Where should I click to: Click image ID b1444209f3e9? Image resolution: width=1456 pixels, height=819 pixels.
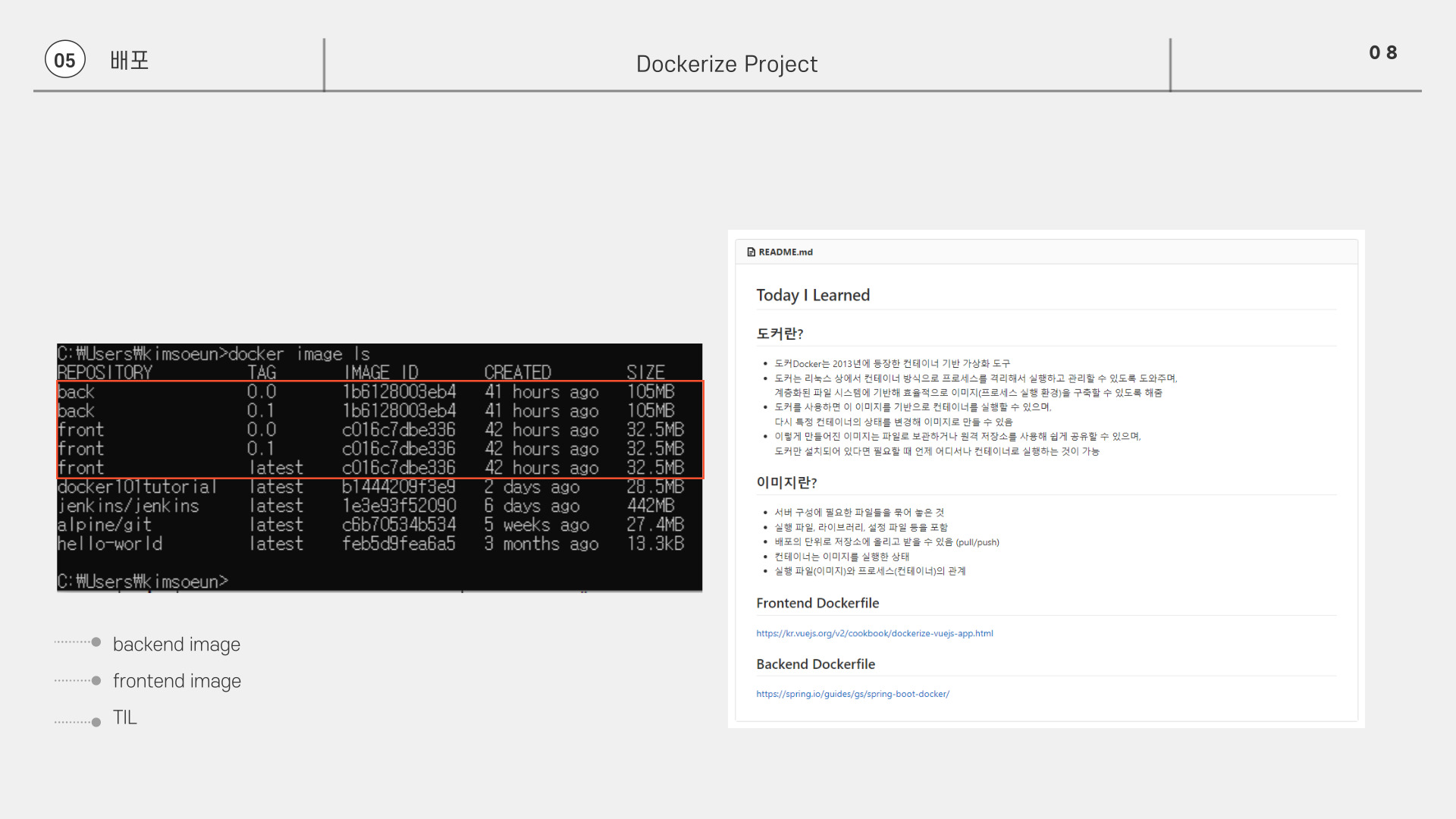tap(399, 487)
